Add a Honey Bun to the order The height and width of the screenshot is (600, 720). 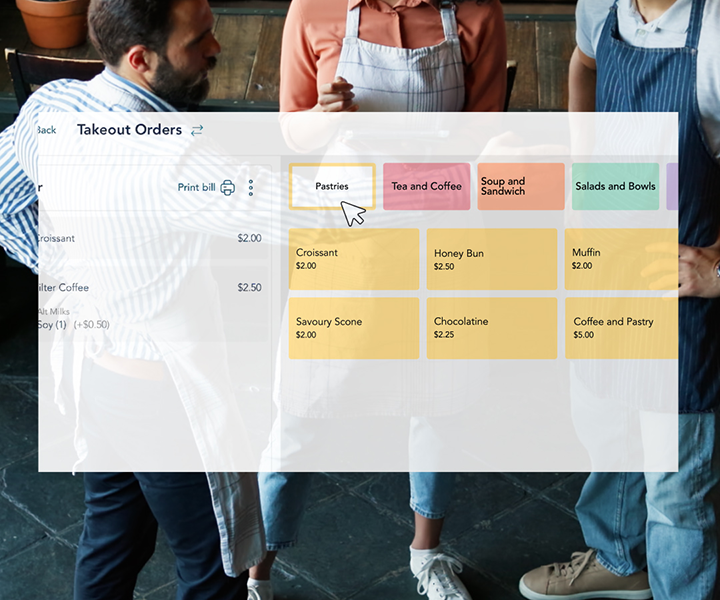[x=491, y=259]
